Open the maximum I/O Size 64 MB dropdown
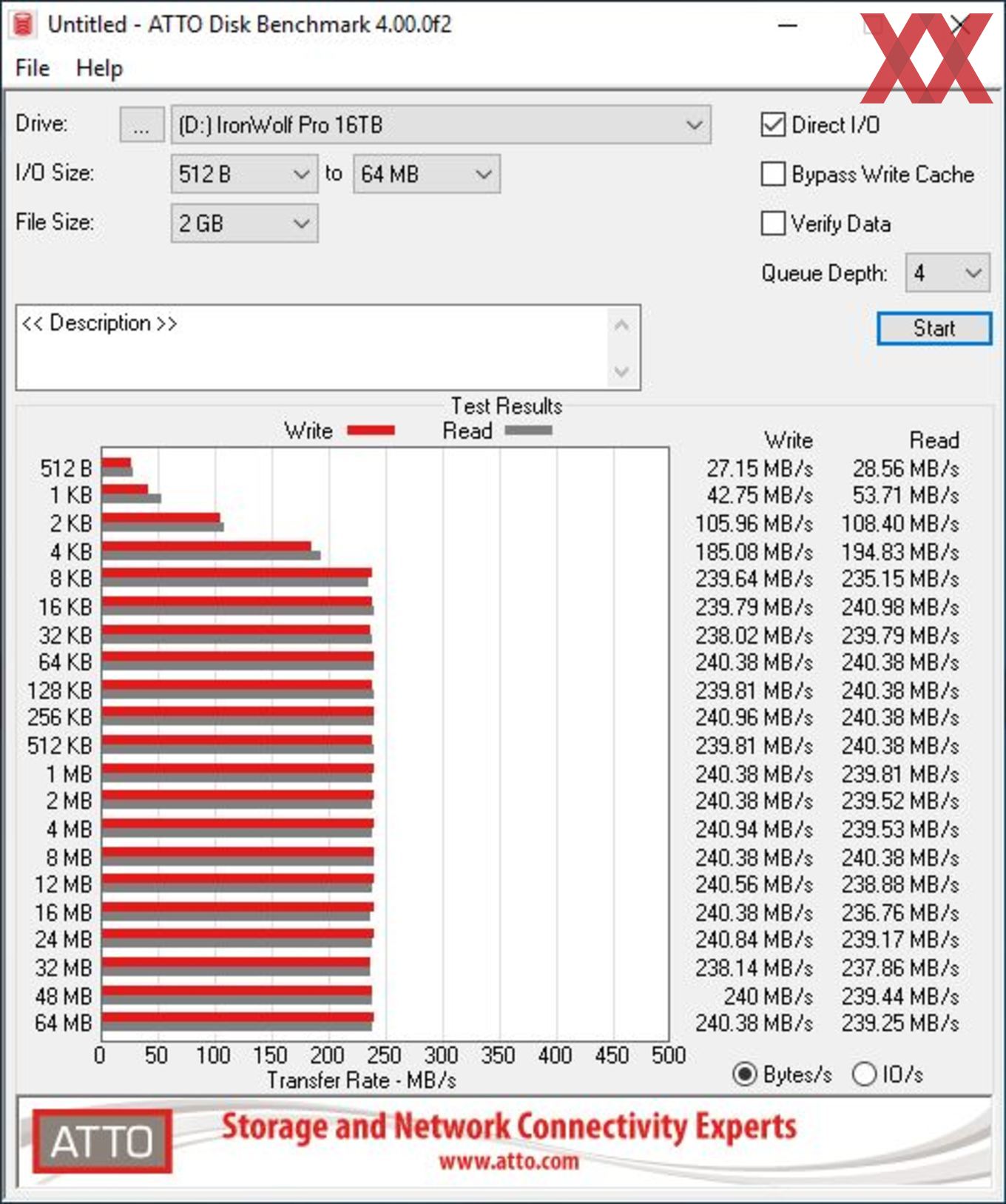 (x=426, y=175)
